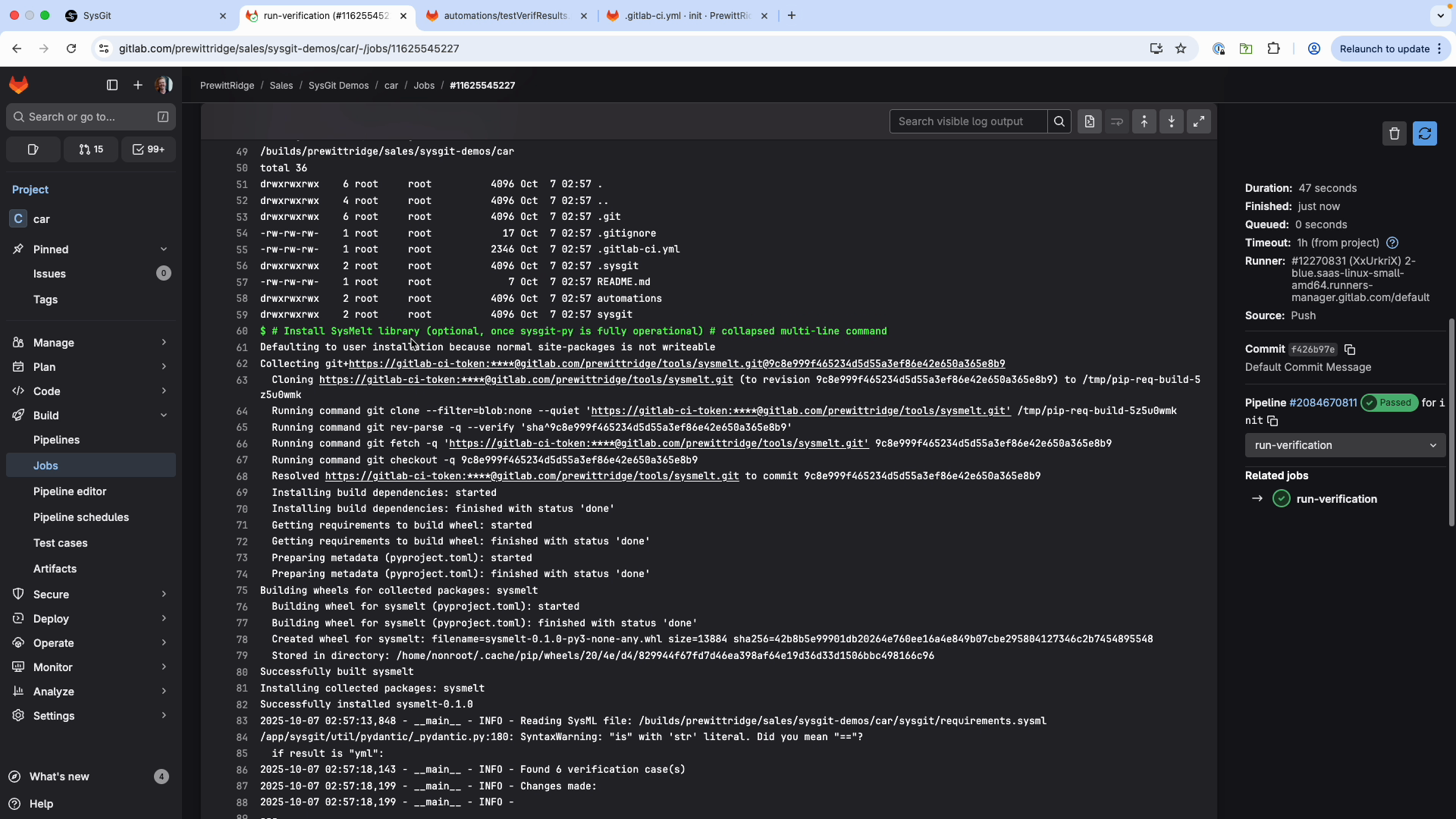
Task: Retry the job with blue refresh icon
Action: [1425, 133]
